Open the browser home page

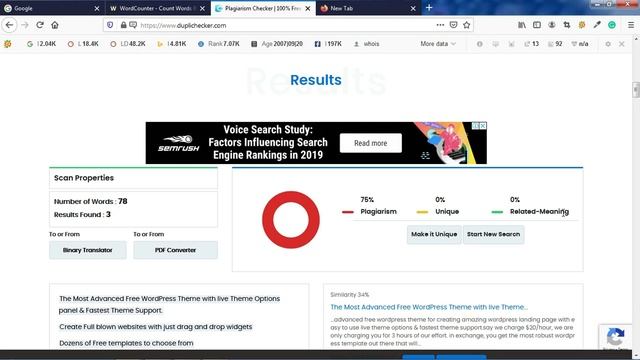click(x=55, y=25)
